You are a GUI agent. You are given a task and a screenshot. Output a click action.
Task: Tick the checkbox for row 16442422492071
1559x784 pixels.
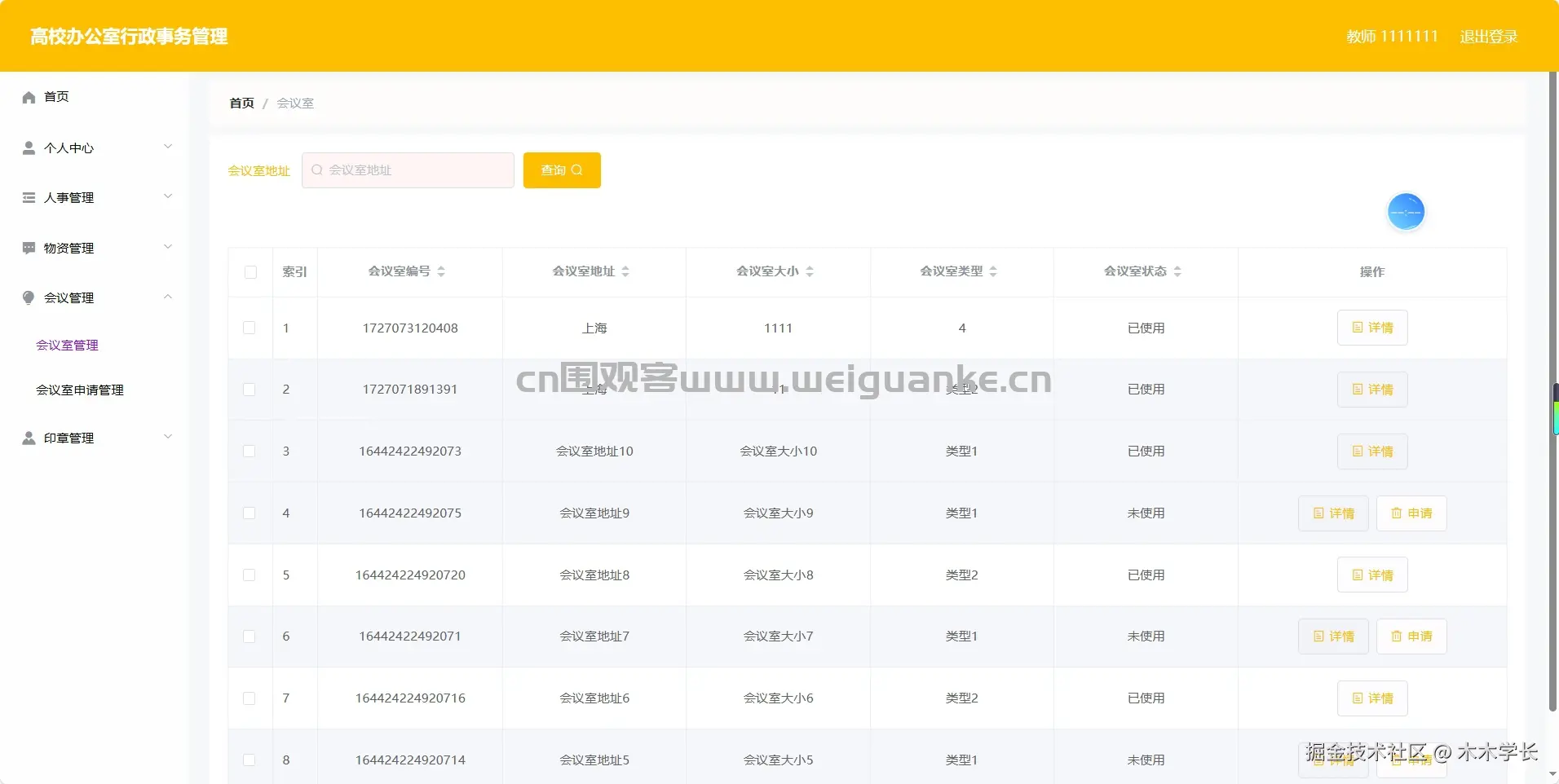click(250, 636)
